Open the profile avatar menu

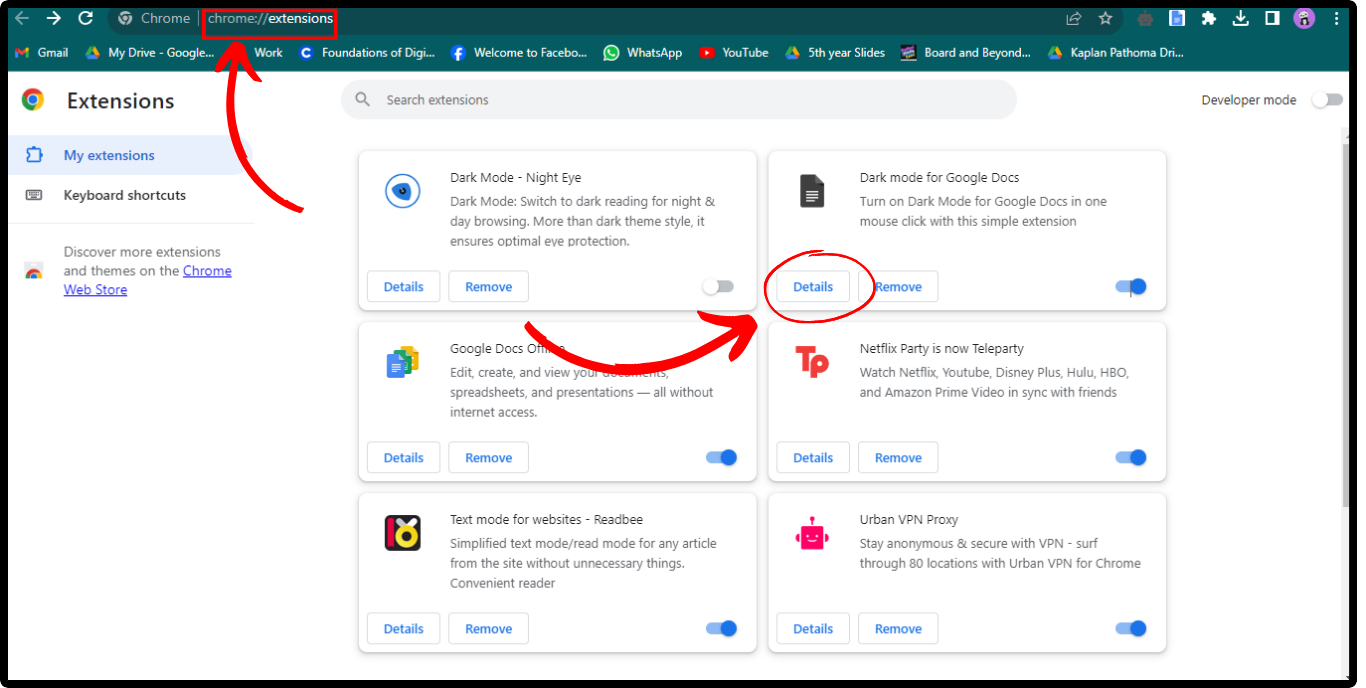[x=1304, y=18]
